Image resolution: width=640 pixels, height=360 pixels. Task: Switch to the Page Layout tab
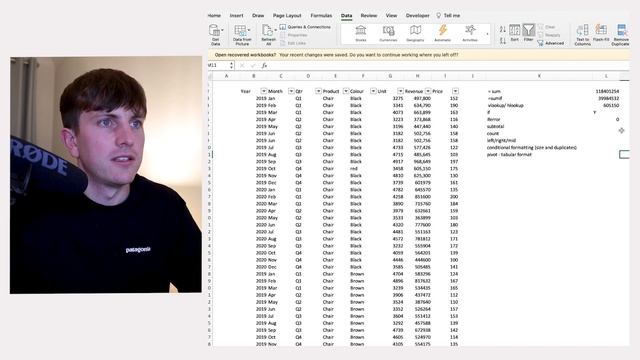(x=287, y=16)
